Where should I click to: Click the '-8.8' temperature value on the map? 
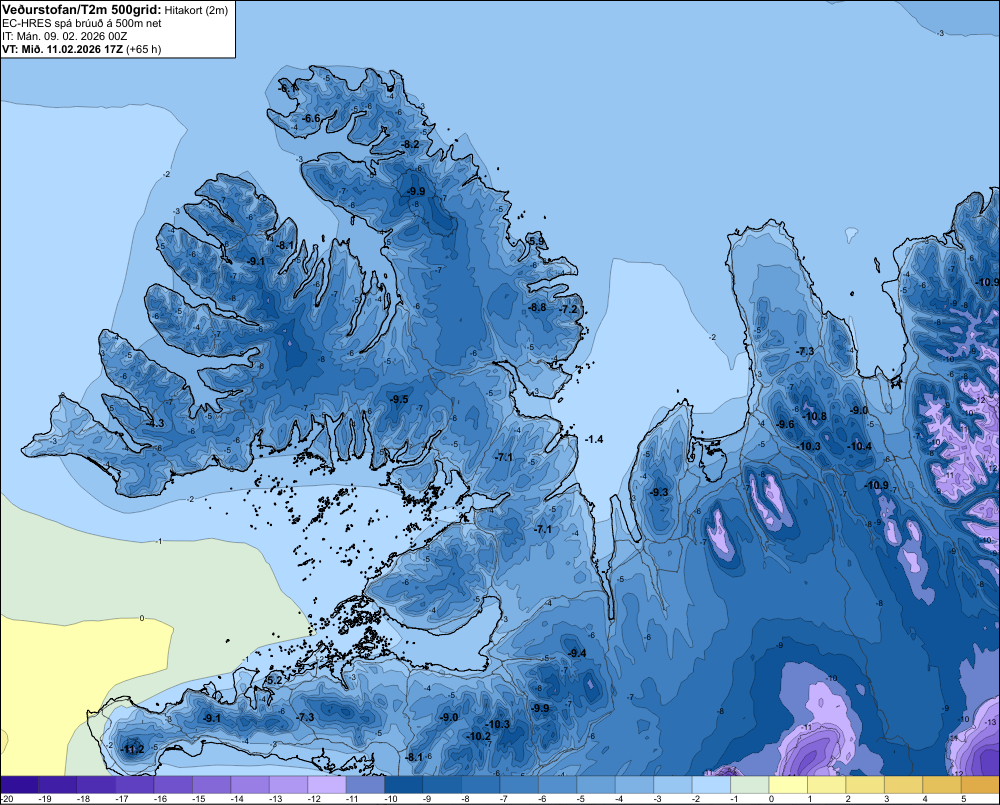[537, 307]
